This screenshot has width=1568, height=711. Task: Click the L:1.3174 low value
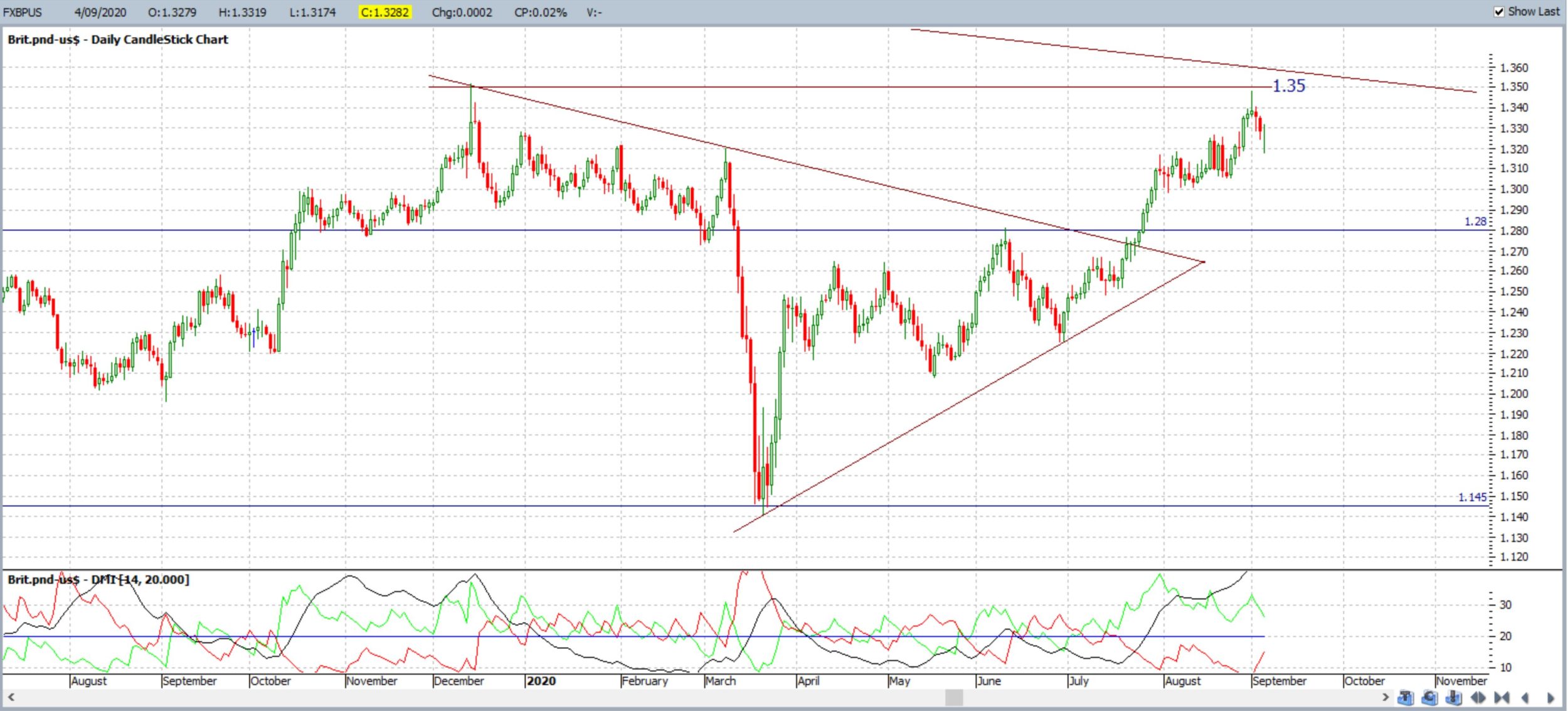pyautogui.click(x=312, y=12)
